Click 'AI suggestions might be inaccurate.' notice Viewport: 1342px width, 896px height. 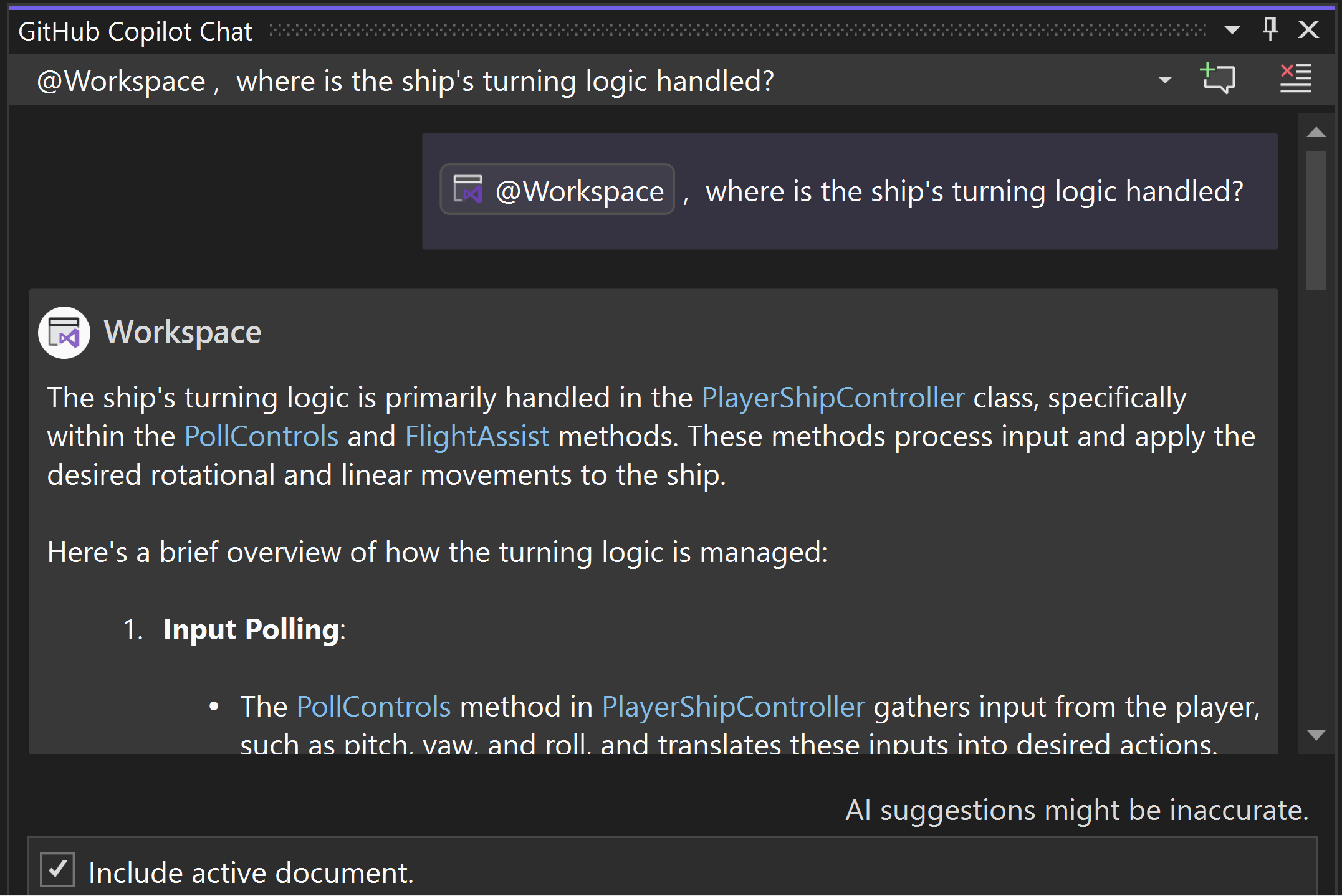pyautogui.click(x=1077, y=810)
